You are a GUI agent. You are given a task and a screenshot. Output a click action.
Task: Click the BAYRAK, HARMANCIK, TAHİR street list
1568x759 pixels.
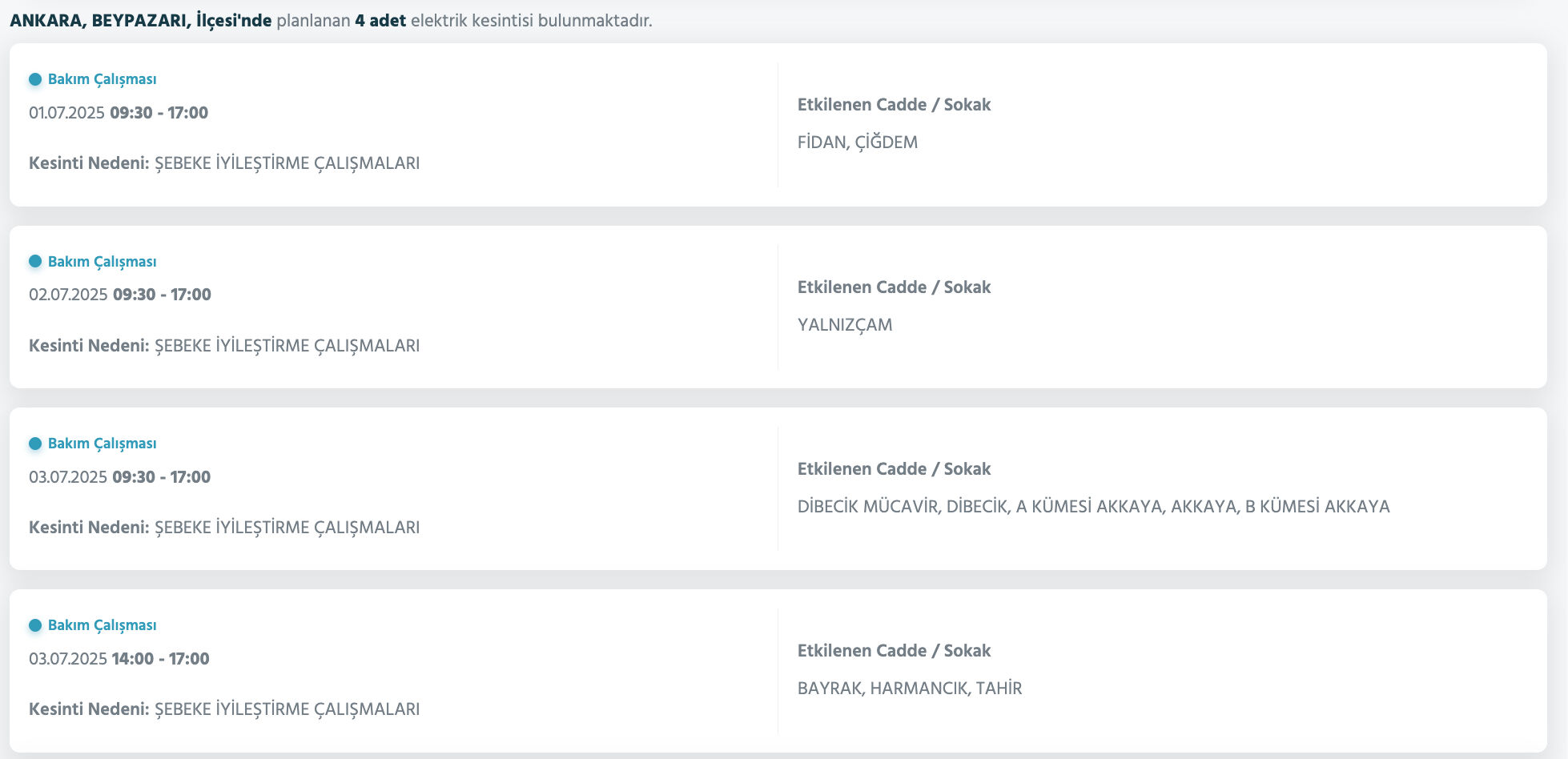(910, 689)
